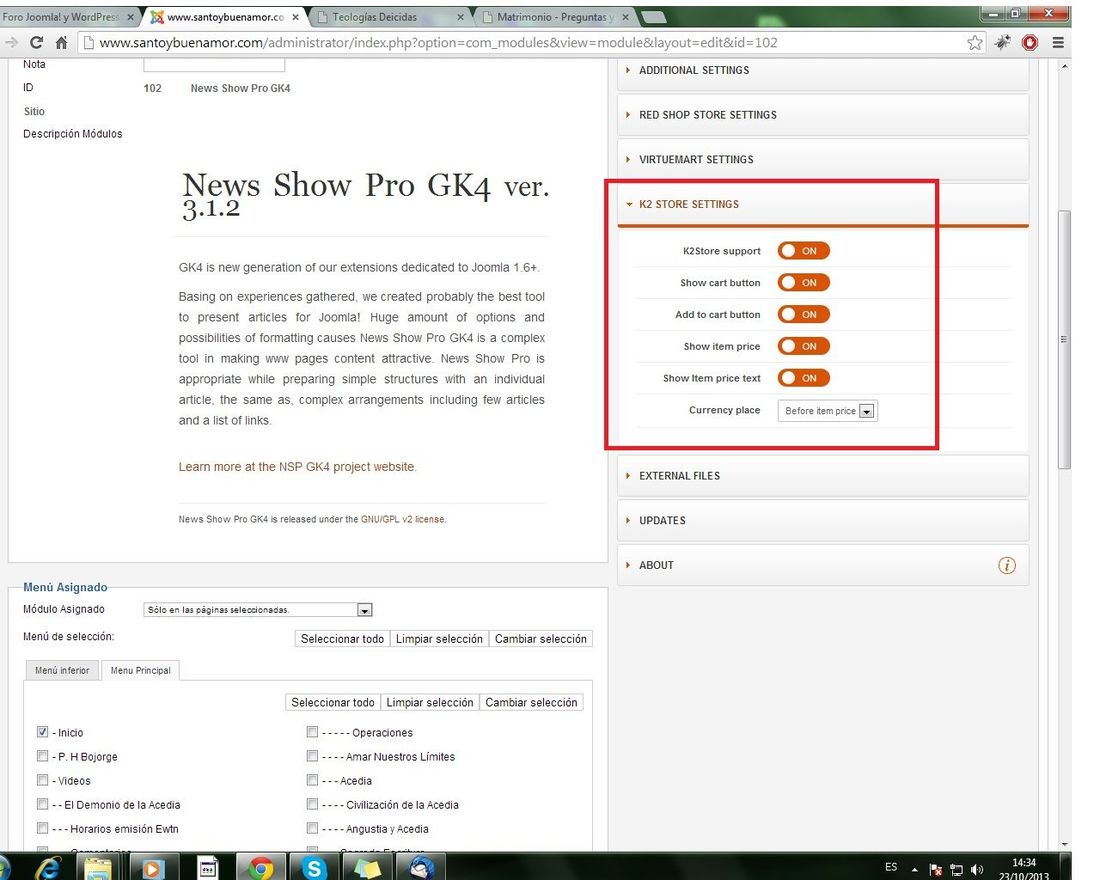Check the Angustia y Acedia checkbox
This screenshot has height=880, width=1100.
(x=312, y=828)
